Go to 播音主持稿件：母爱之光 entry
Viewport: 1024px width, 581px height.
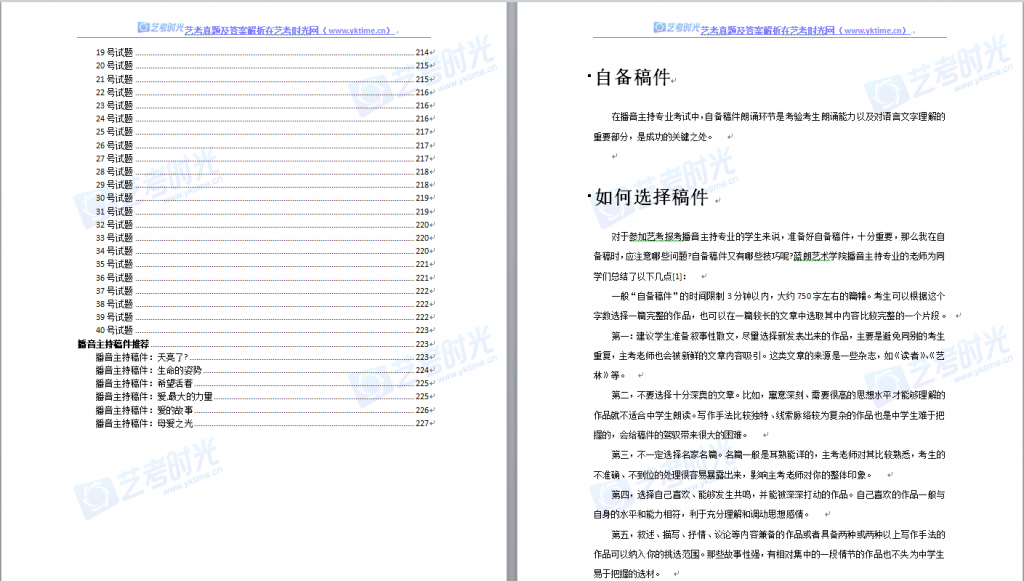(144, 423)
